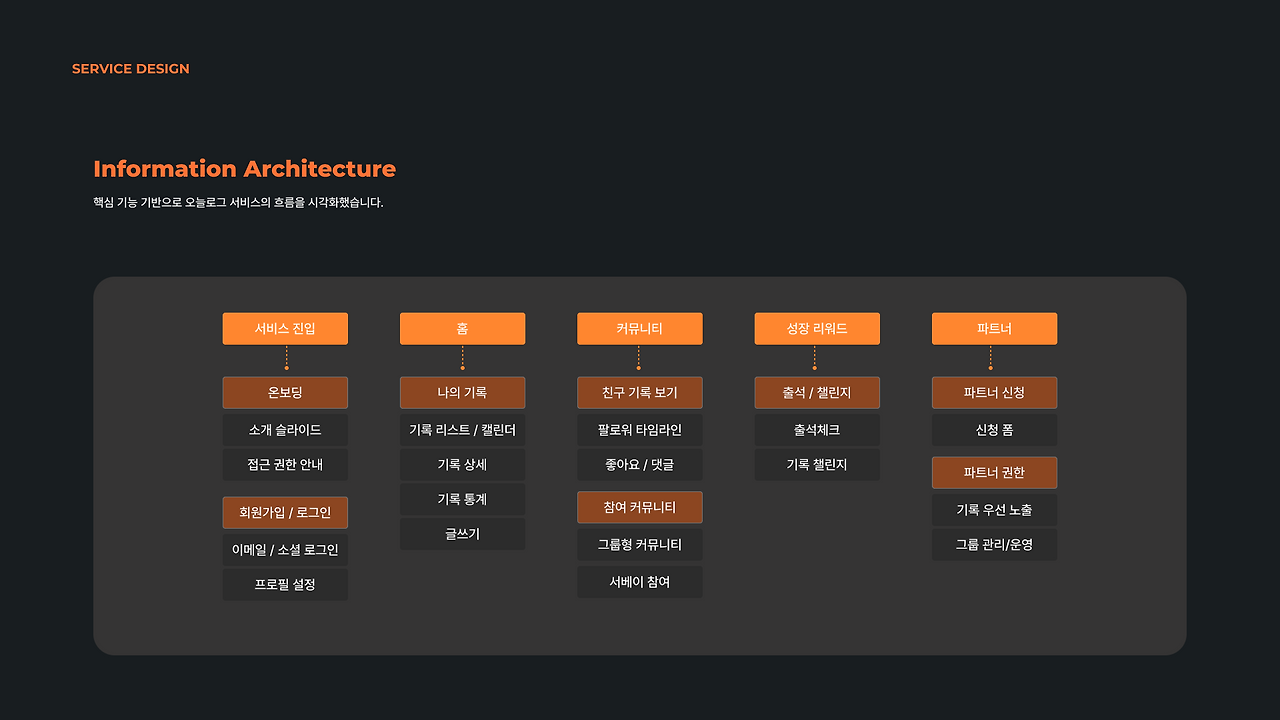This screenshot has width=1280, height=720.
Task: Open the 커뮤니티 header node
Action: point(640,329)
